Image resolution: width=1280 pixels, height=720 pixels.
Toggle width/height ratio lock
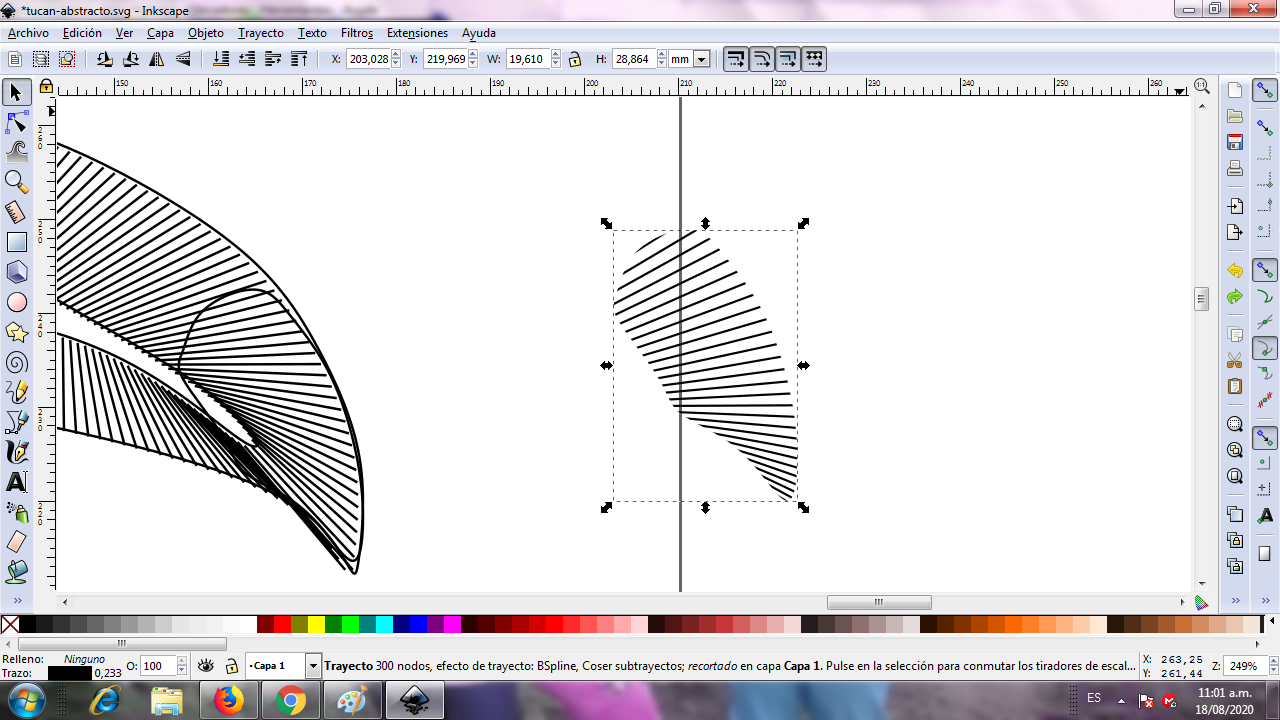575,59
